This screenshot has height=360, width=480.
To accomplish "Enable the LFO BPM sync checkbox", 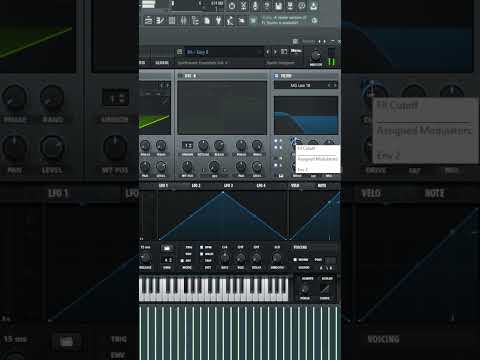I will pyautogui.click(x=201, y=248).
